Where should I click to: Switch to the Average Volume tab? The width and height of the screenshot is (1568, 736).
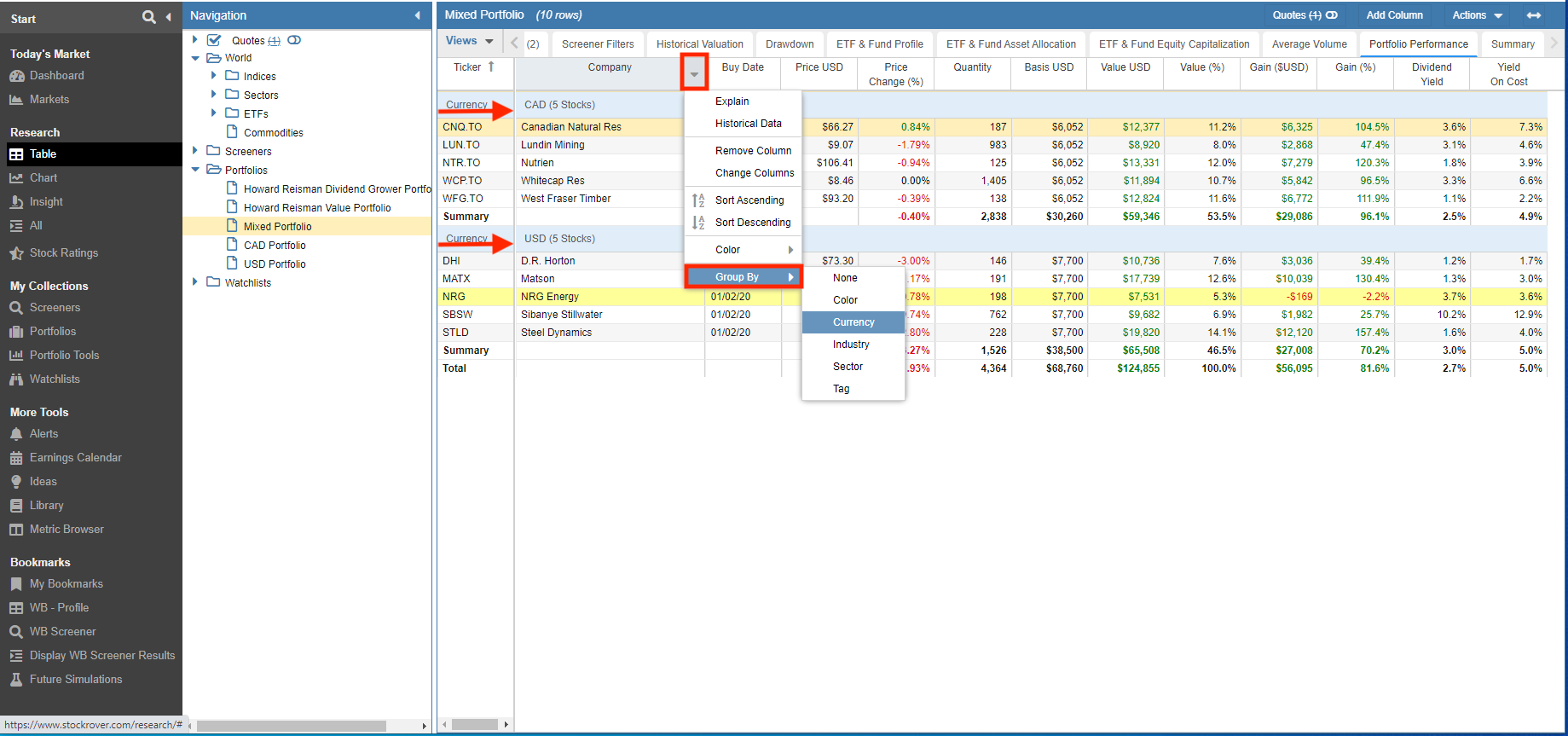[x=1310, y=44]
